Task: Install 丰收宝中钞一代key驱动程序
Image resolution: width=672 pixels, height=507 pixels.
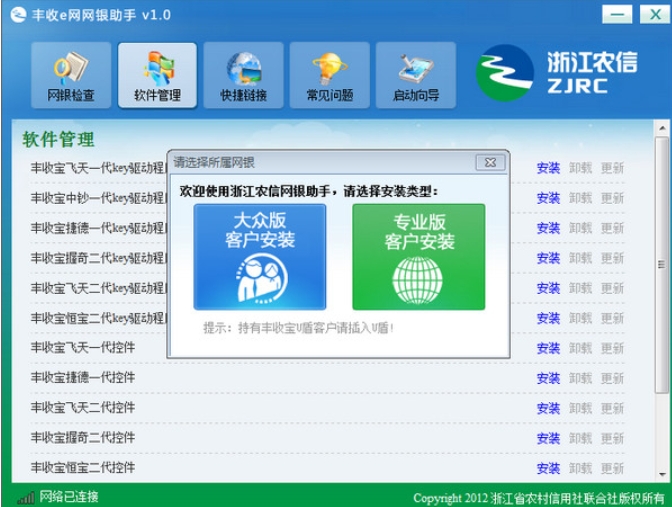Action: (548, 198)
